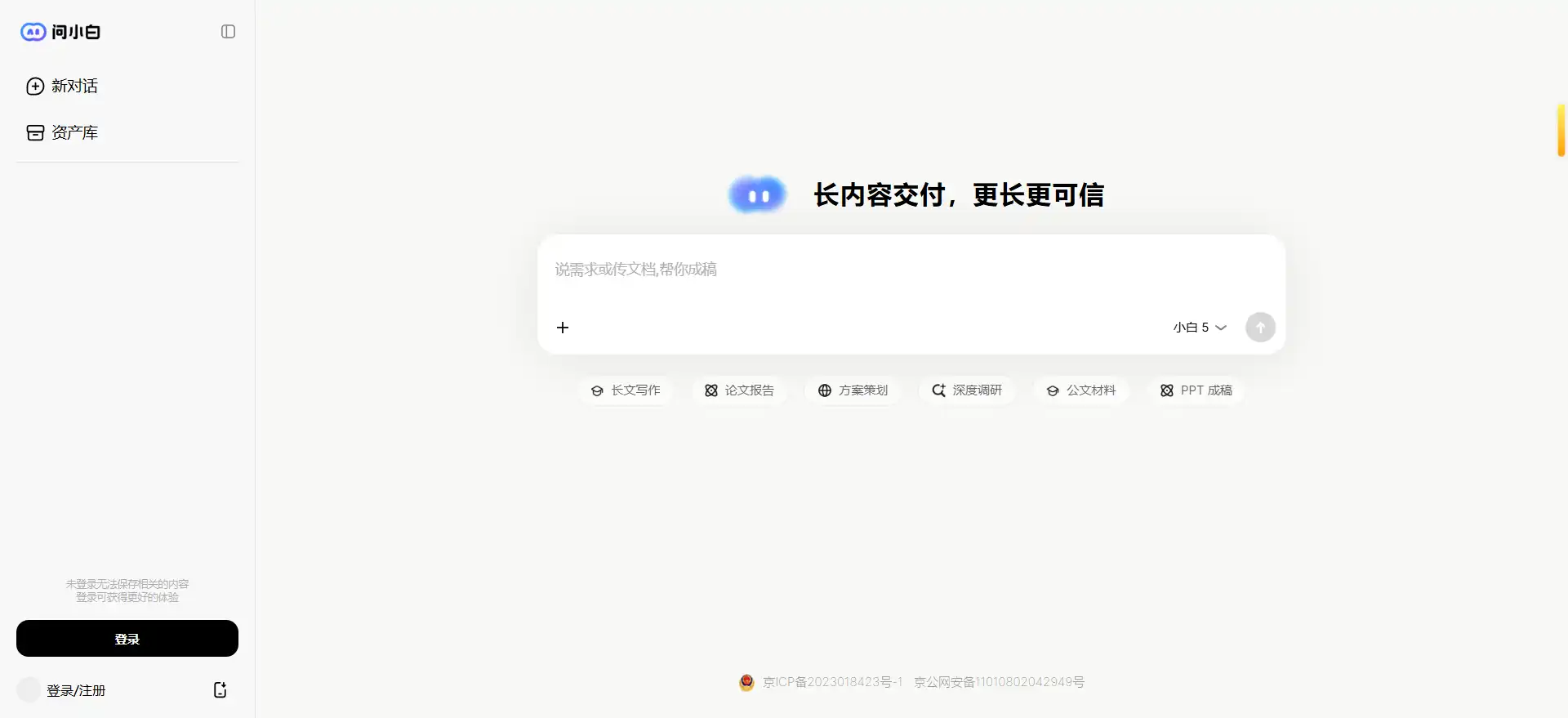Choose the 方案策划 shortcut
1568x718 pixels.
click(853, 390)
